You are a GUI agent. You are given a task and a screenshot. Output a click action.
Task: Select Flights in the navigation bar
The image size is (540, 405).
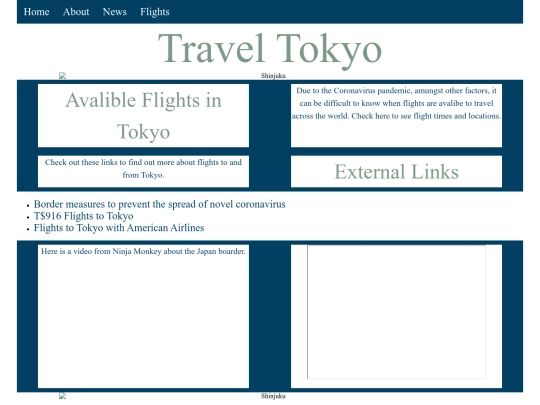pyautogui.click(x=155, y=12)
